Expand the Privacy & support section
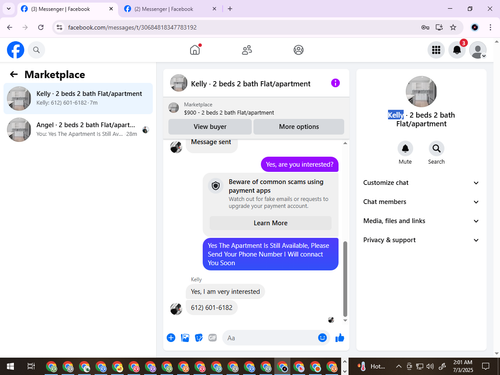The height and width of the screenshot is (375, 500). coord(421,240)
